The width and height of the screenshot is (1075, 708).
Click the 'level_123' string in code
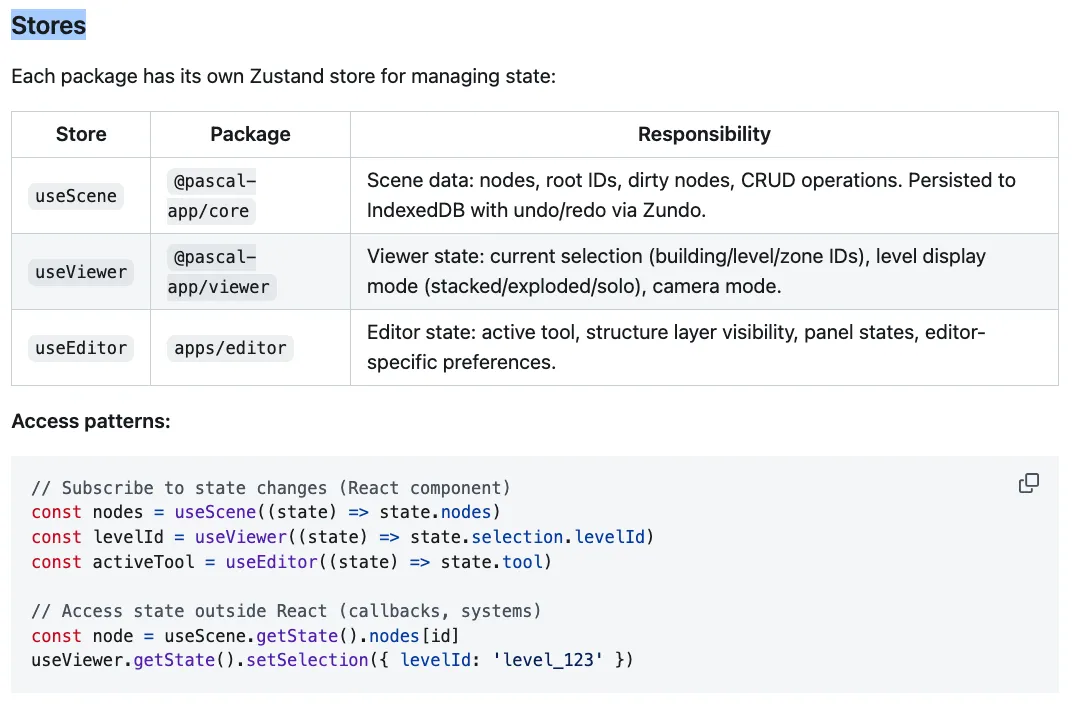(x=549, y=660)
